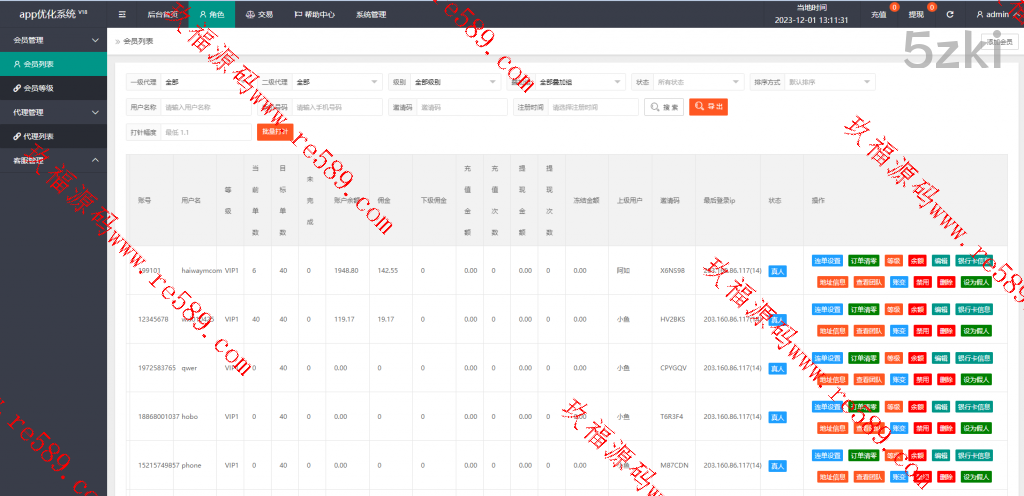Open 会员等级 in the sidebar
This screenshot has width=1024, height=496.
[x=40, y=88]
